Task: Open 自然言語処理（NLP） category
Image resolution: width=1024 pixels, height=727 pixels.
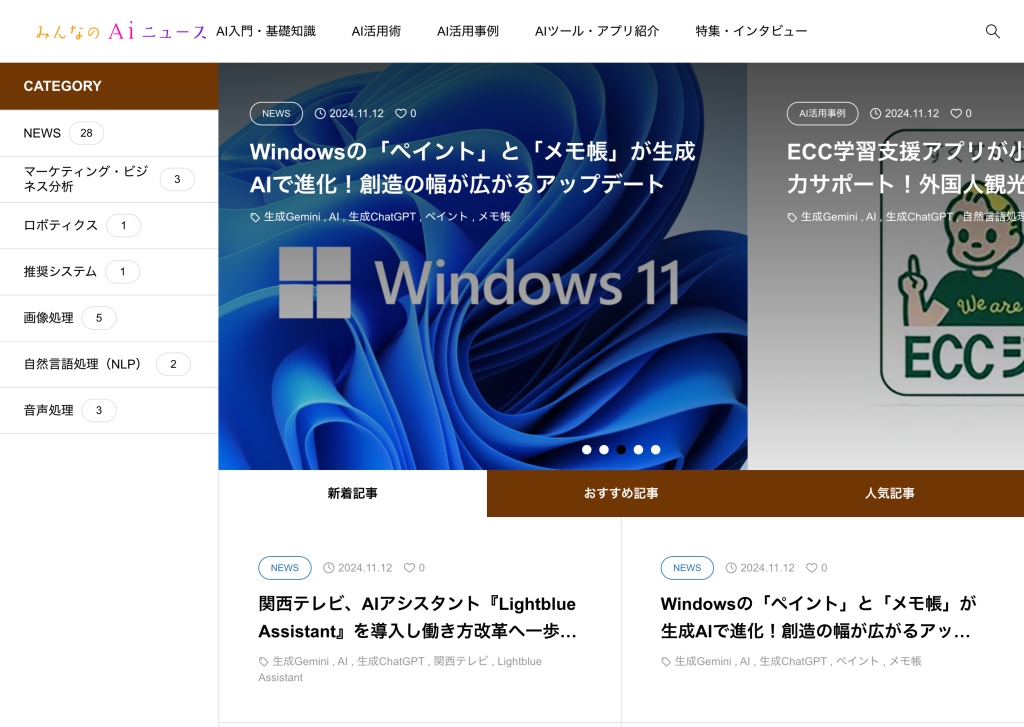Action: [84, 364]
